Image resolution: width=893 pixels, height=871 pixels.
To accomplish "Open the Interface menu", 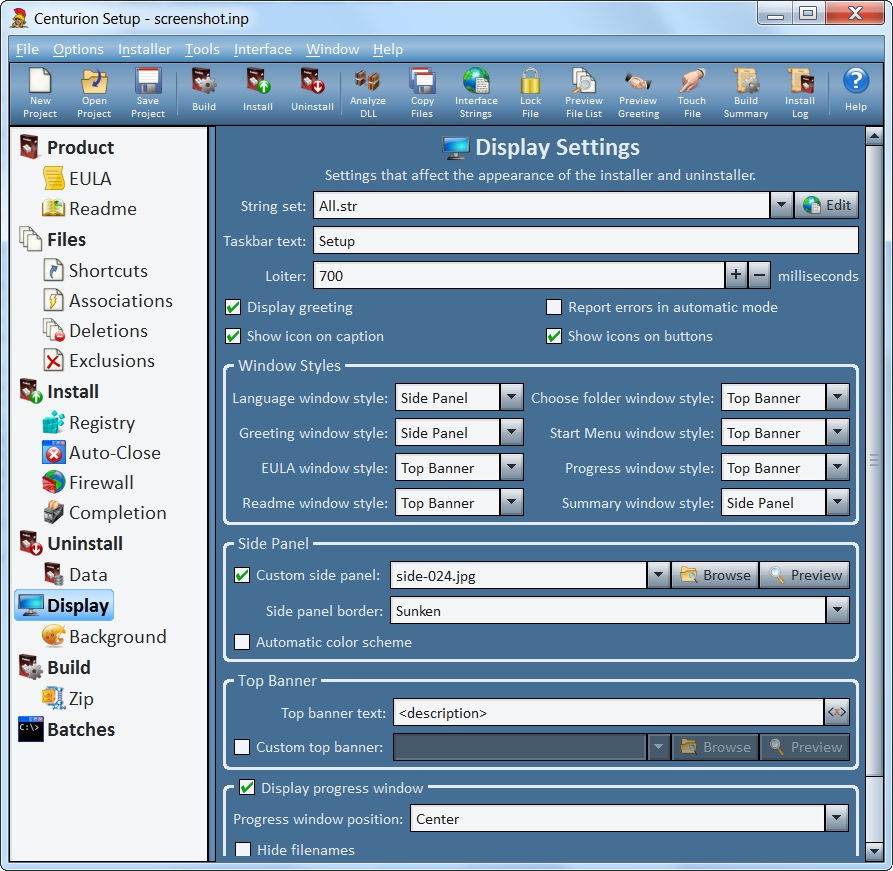I will (x=263, y=50).
